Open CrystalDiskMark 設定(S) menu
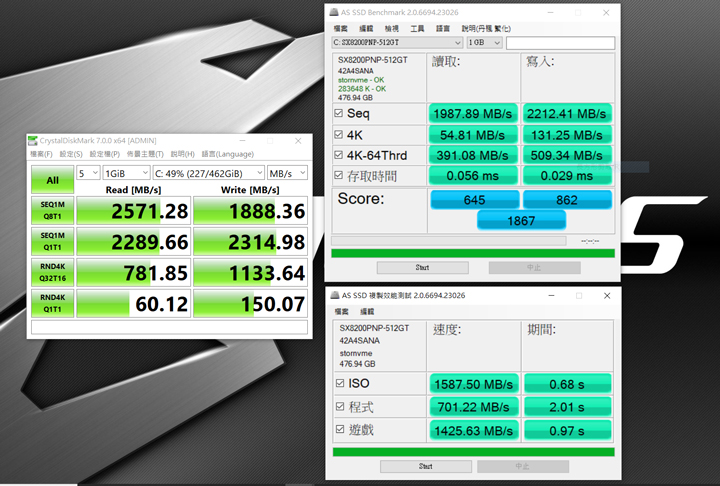This screenshot has height=486, width=720. click(x=71, y=154)
